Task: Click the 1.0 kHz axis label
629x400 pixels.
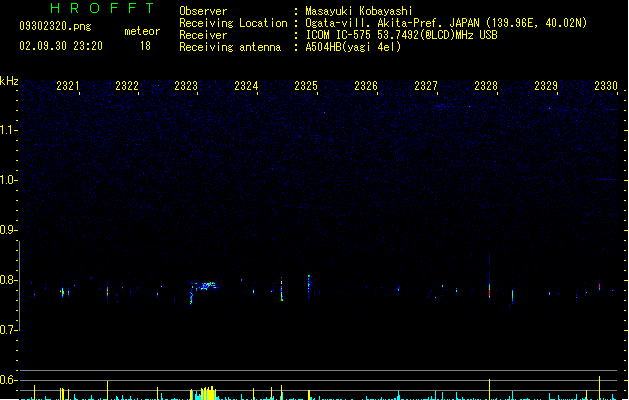Action: [7, 180]
